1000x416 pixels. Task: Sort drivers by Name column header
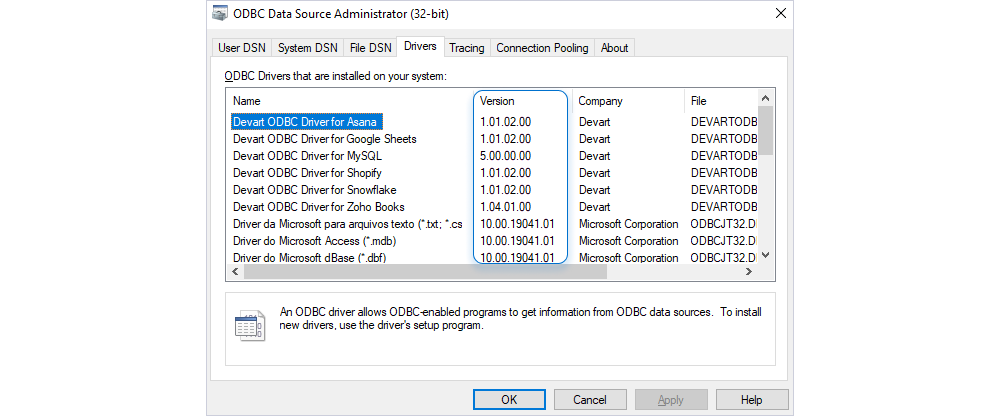247,101
